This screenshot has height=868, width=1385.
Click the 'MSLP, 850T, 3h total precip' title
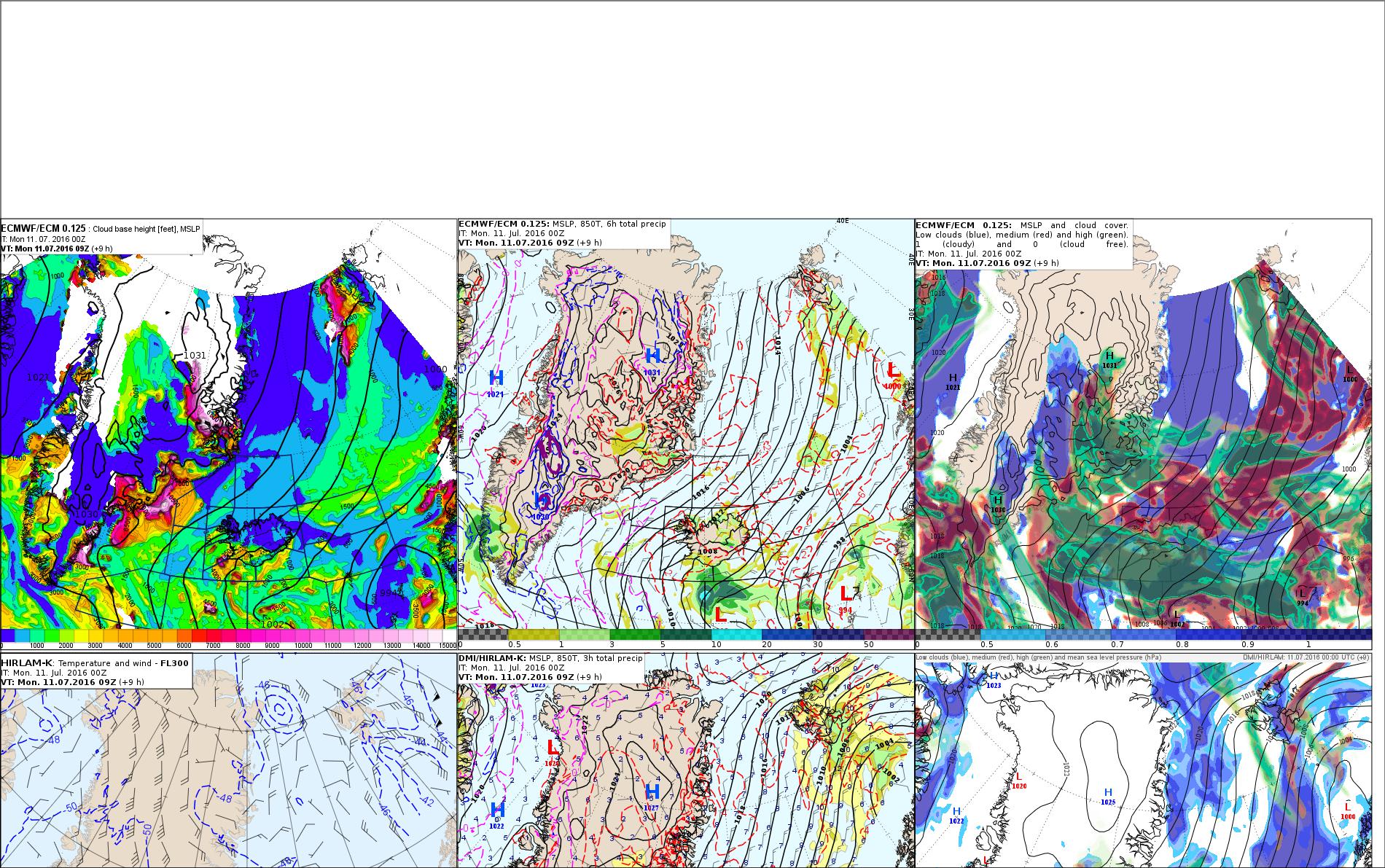(586, 658)
